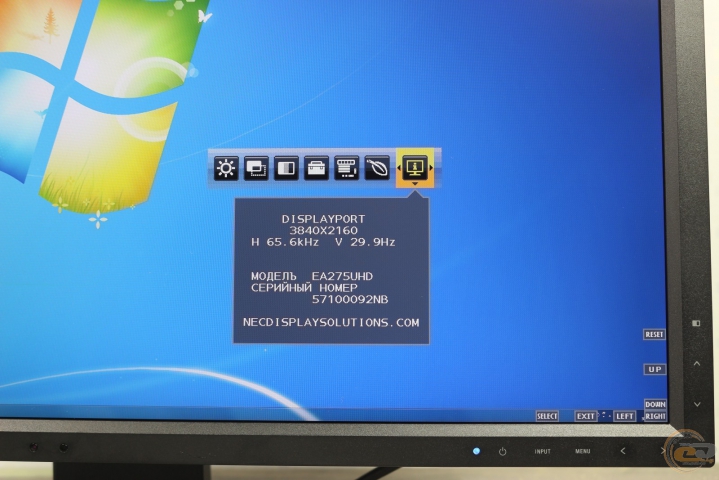Tap the blue power LED indicator
Viewport: 719px width, 480px height.
476,451
